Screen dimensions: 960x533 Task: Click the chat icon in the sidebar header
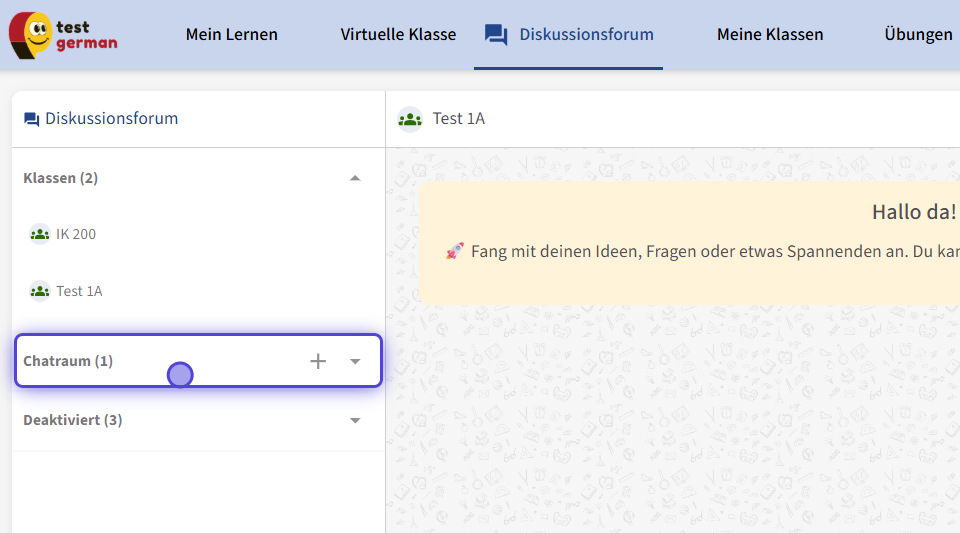[31, 119]
